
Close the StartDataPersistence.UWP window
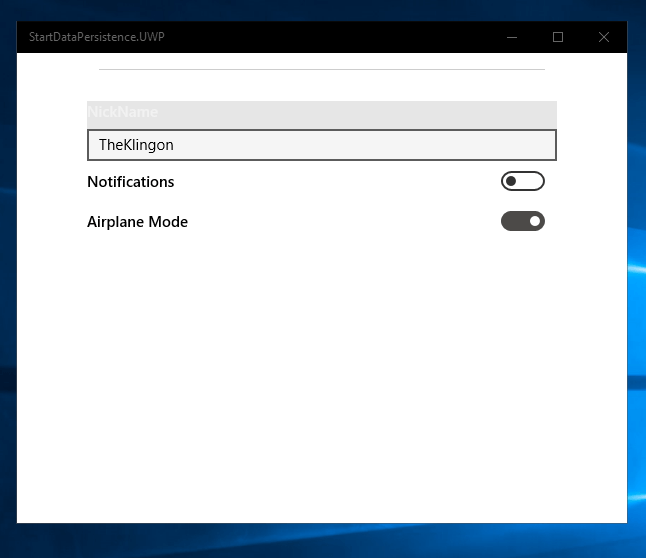(604, 37)
